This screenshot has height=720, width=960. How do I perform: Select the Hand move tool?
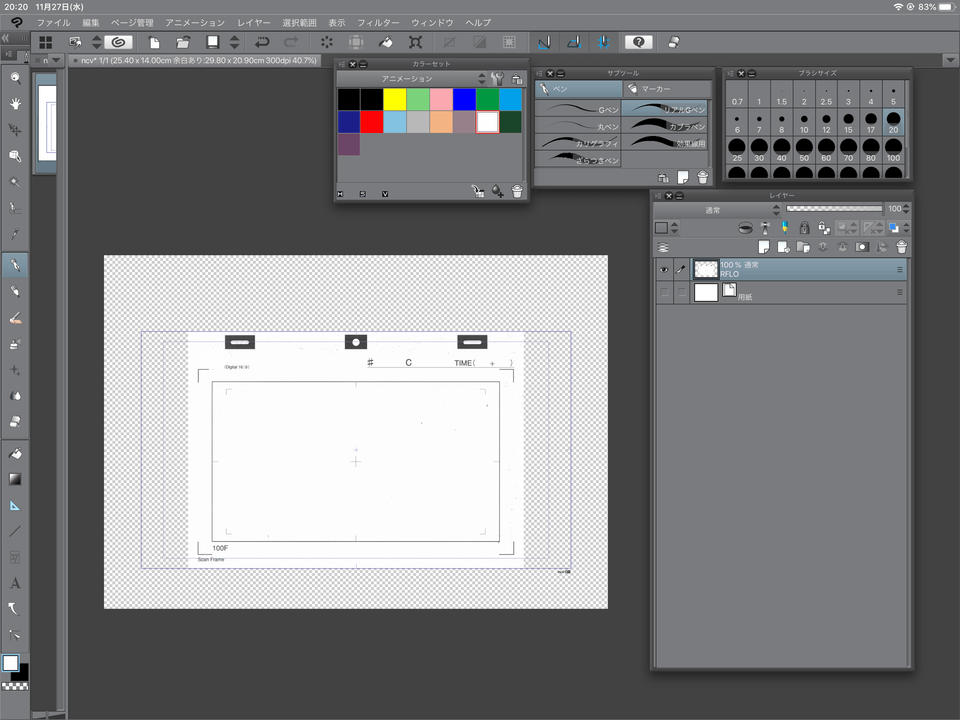click(x=15, y=103)
